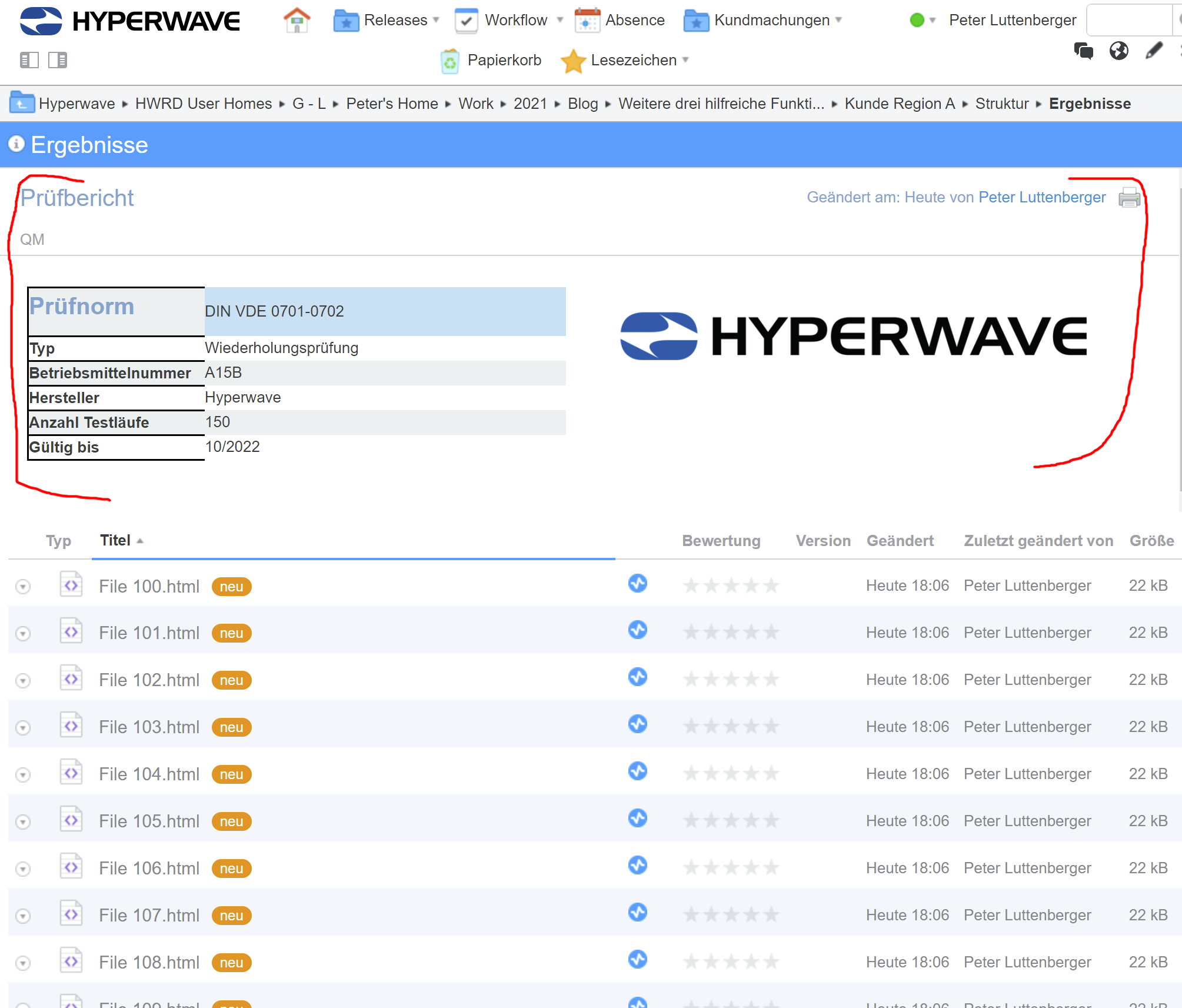The image size is (1182, 1008).
Task: Click the activity icon for File 103.html
Action: pyautogui.click(x=638, y=724)
